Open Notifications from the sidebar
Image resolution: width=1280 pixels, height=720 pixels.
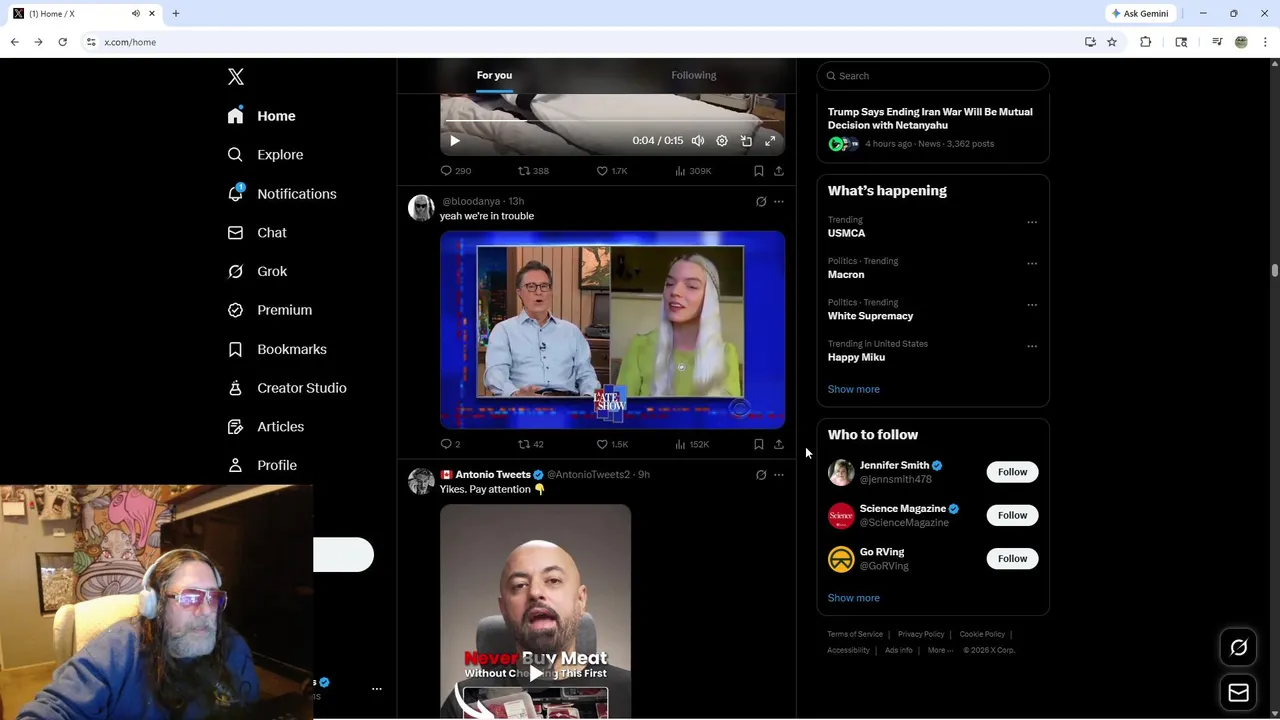point(281,194)
